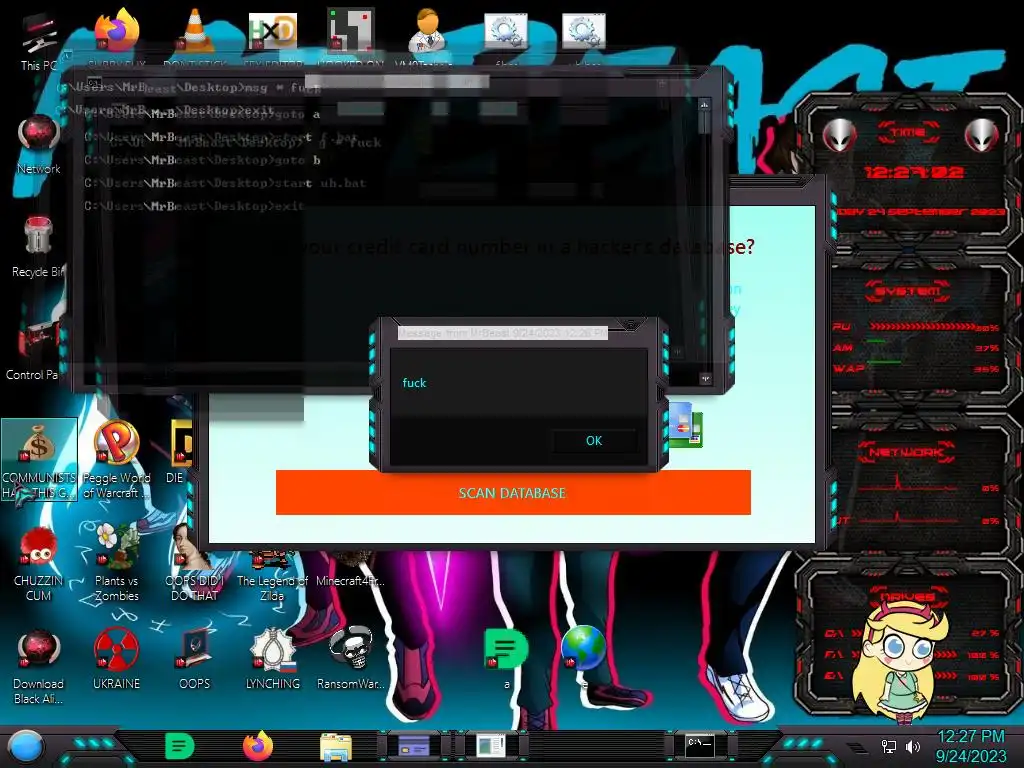Open This PC desktop icon
The height and width of the screenshot is (768, 1024).
(x=39, y=42)
